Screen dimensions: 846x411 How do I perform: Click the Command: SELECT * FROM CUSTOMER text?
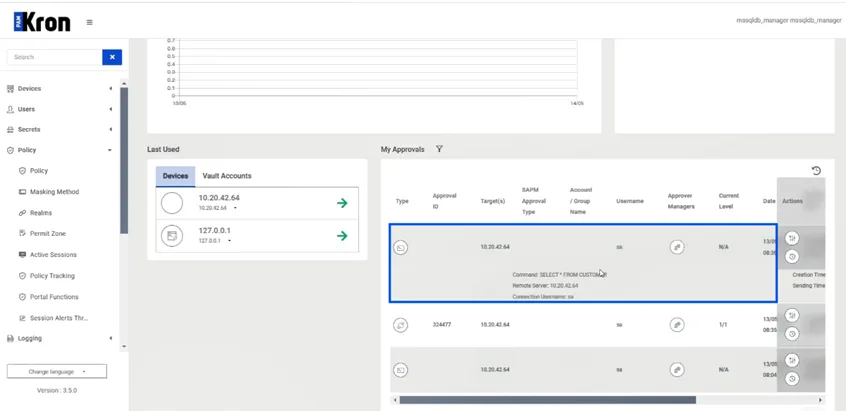coord(560,275)
